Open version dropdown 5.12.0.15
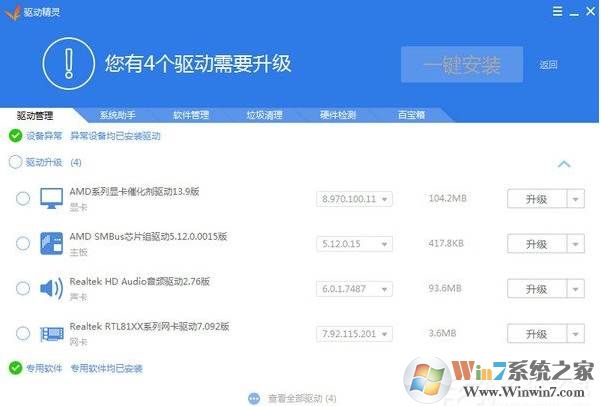The height and width of the screenshot is (406, 601). click(x=355, y=244)
